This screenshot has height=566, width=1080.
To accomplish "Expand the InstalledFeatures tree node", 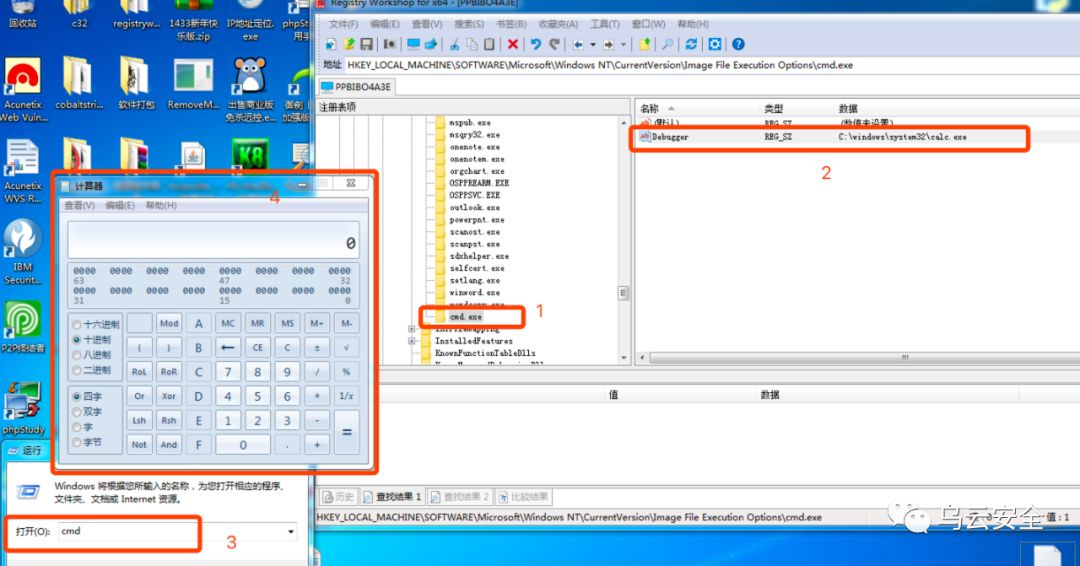I will 412,341.
